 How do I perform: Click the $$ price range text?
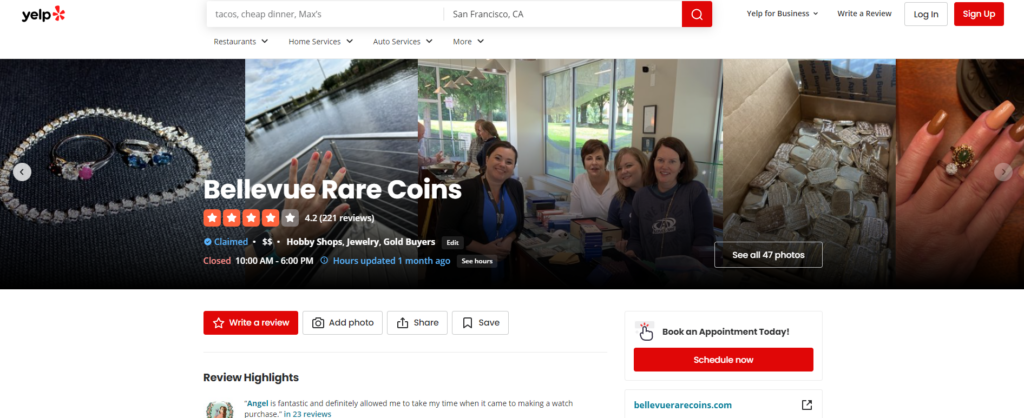(267, 242)
